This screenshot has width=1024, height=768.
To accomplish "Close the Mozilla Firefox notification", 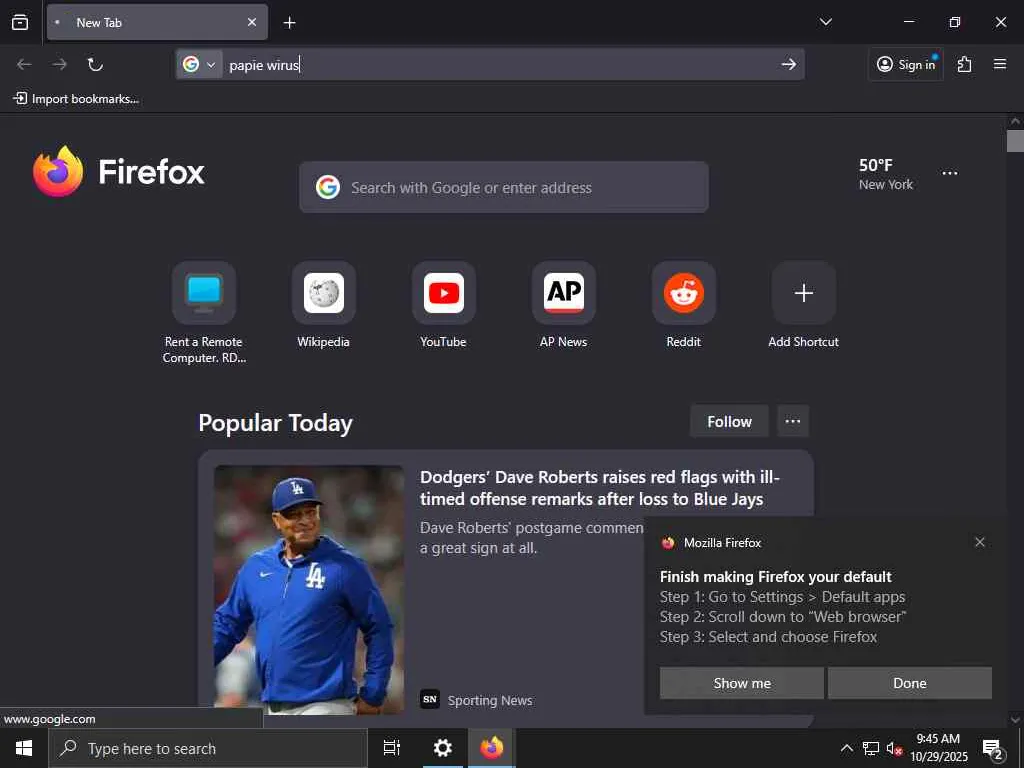I will [x=980, y=542].
